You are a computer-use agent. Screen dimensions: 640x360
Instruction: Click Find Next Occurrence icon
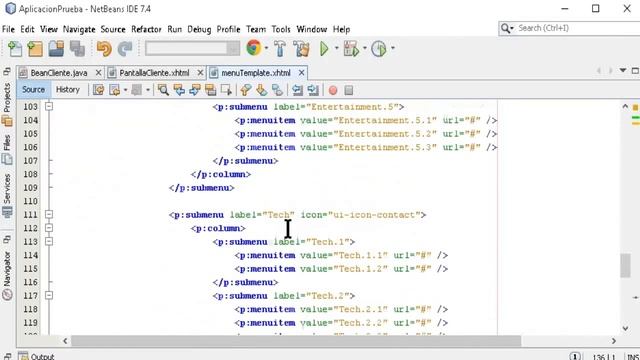click(195, 90)
